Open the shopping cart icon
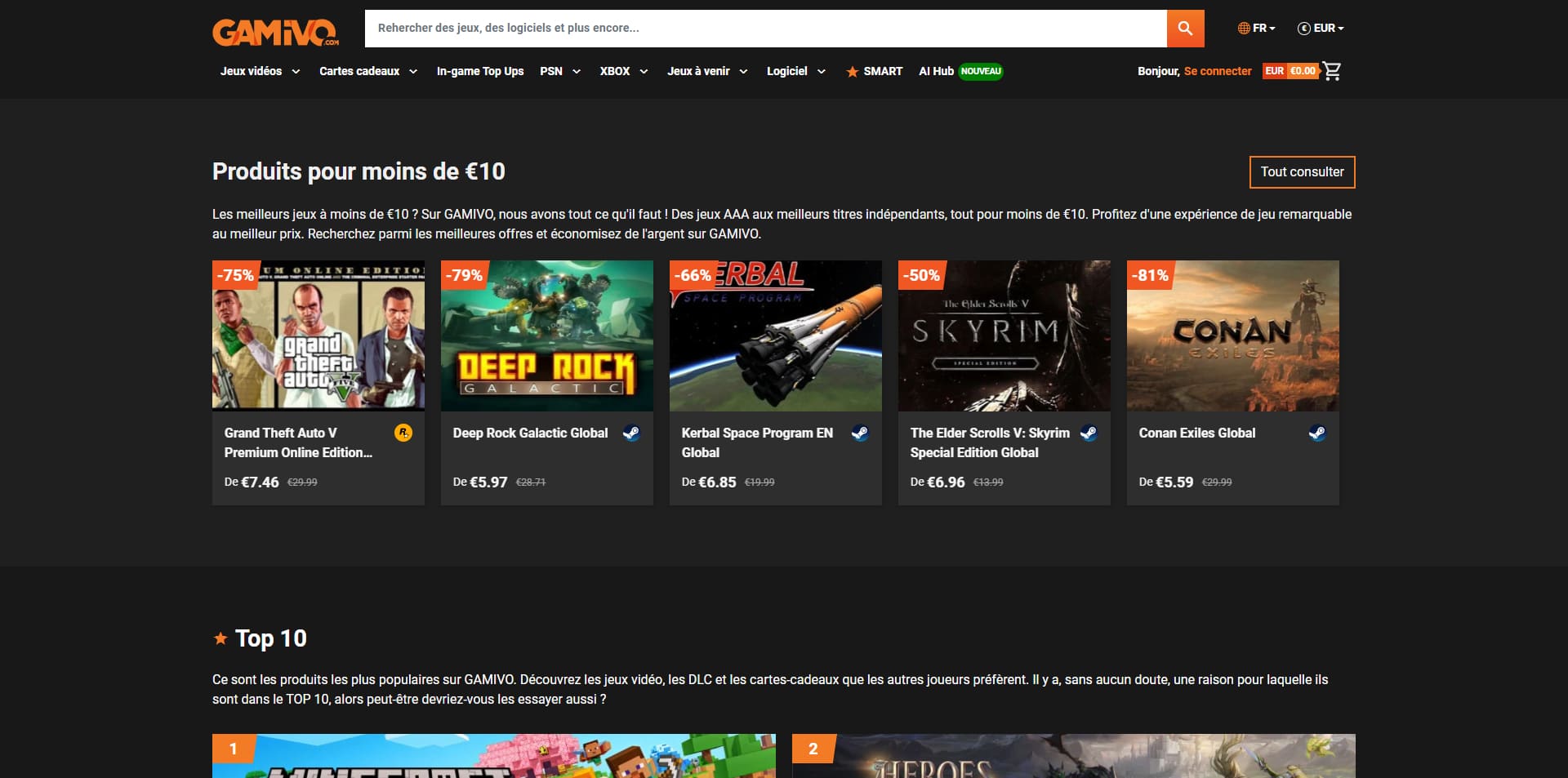The width and height of the screenshot is (1568, 778). (x=1332, y=71)
